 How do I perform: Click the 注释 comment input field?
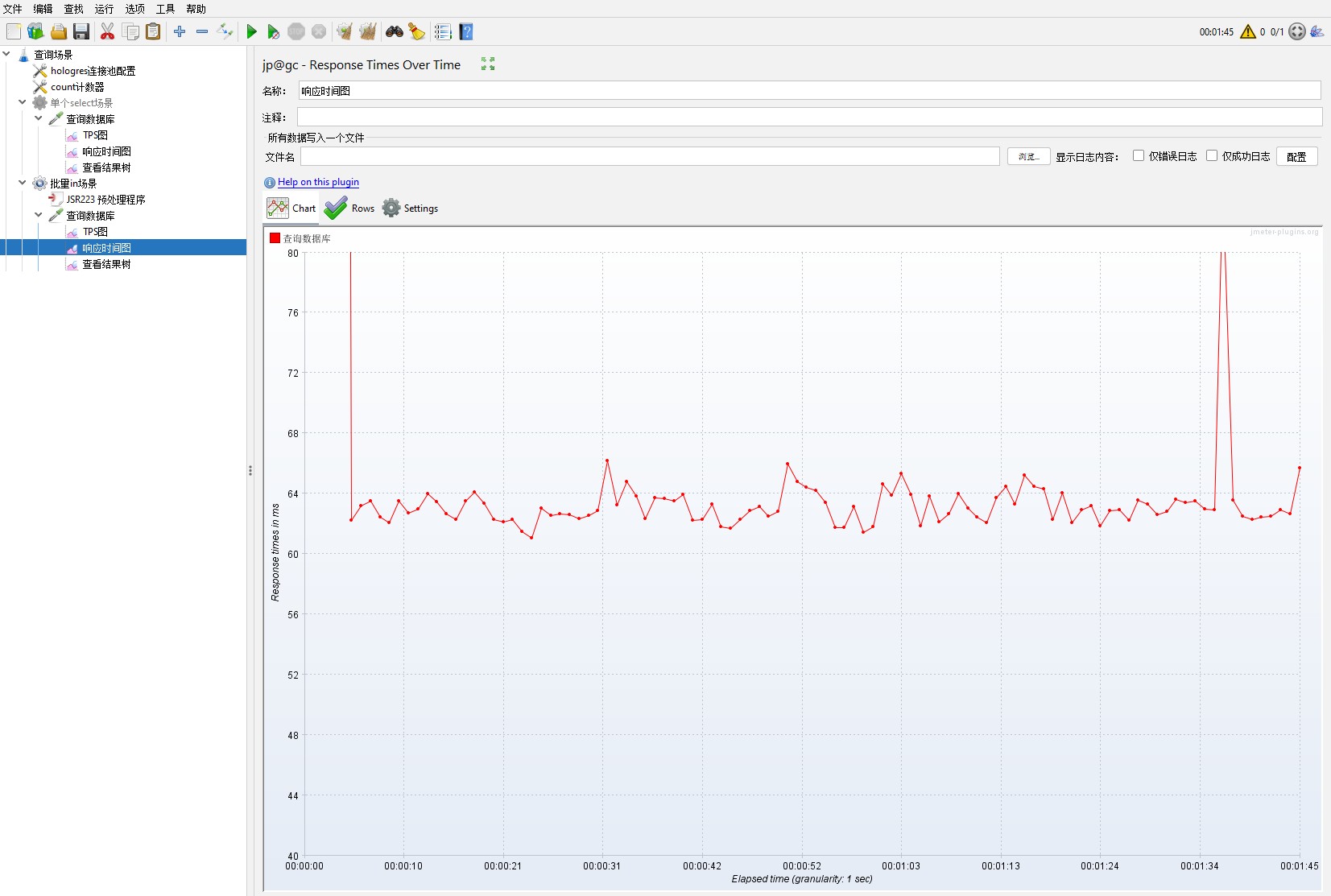pyautogui.click(x=809, y=117)
